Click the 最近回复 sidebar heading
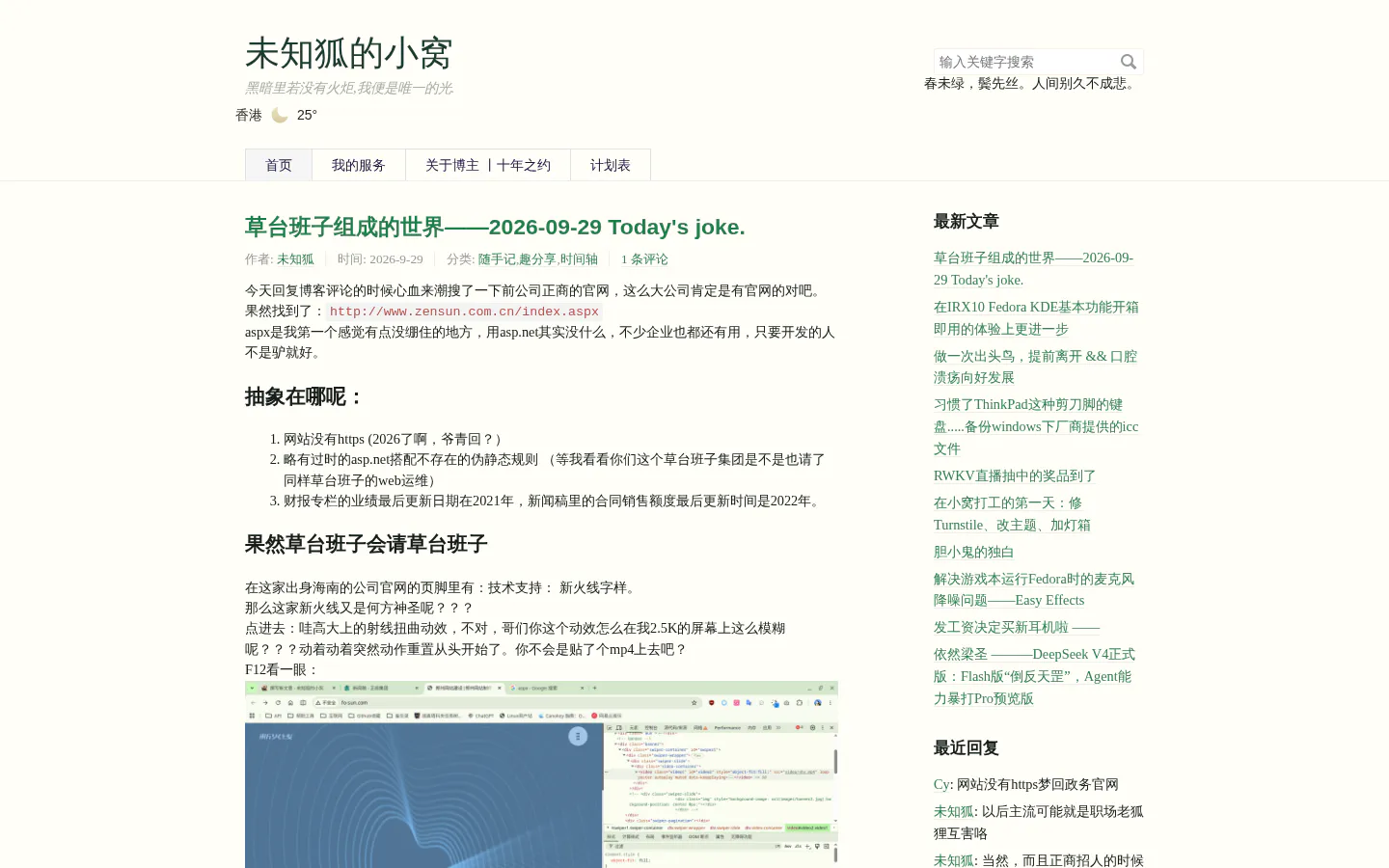This screenshot has width=1389, height=868. pyautogui.click(x=967, y=747)
